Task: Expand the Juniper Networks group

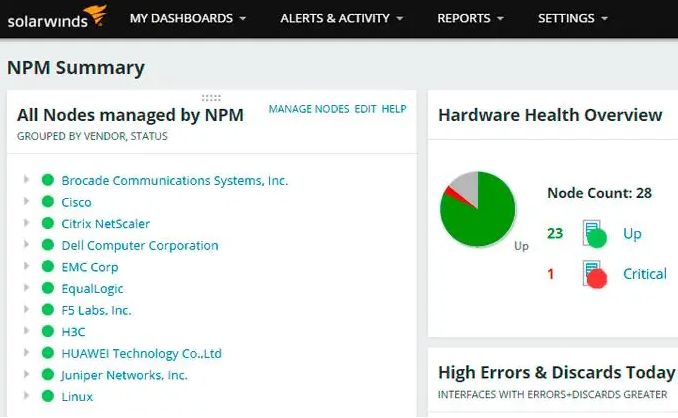Action: (26, 373)
